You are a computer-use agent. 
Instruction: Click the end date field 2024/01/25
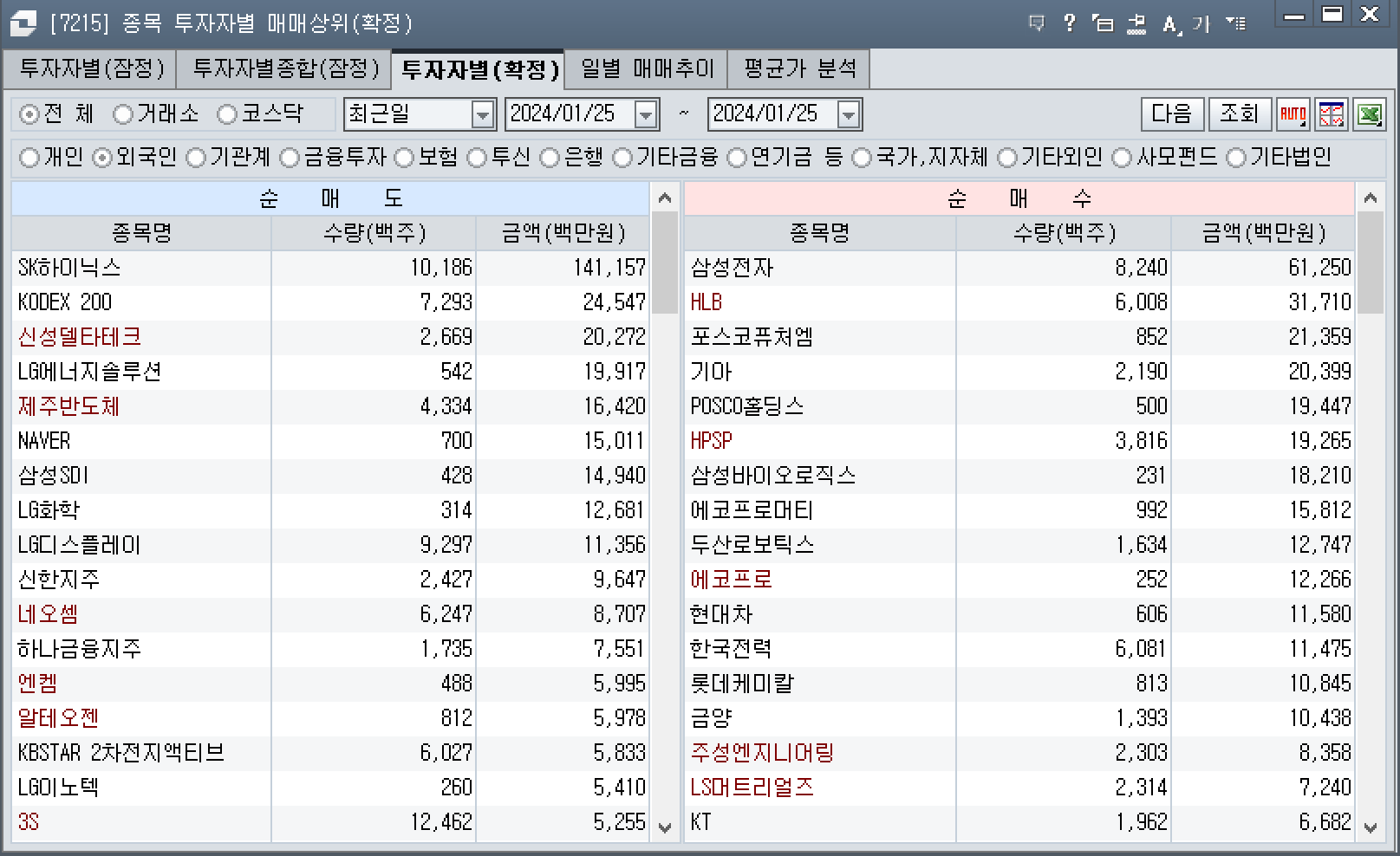[773, 114]
